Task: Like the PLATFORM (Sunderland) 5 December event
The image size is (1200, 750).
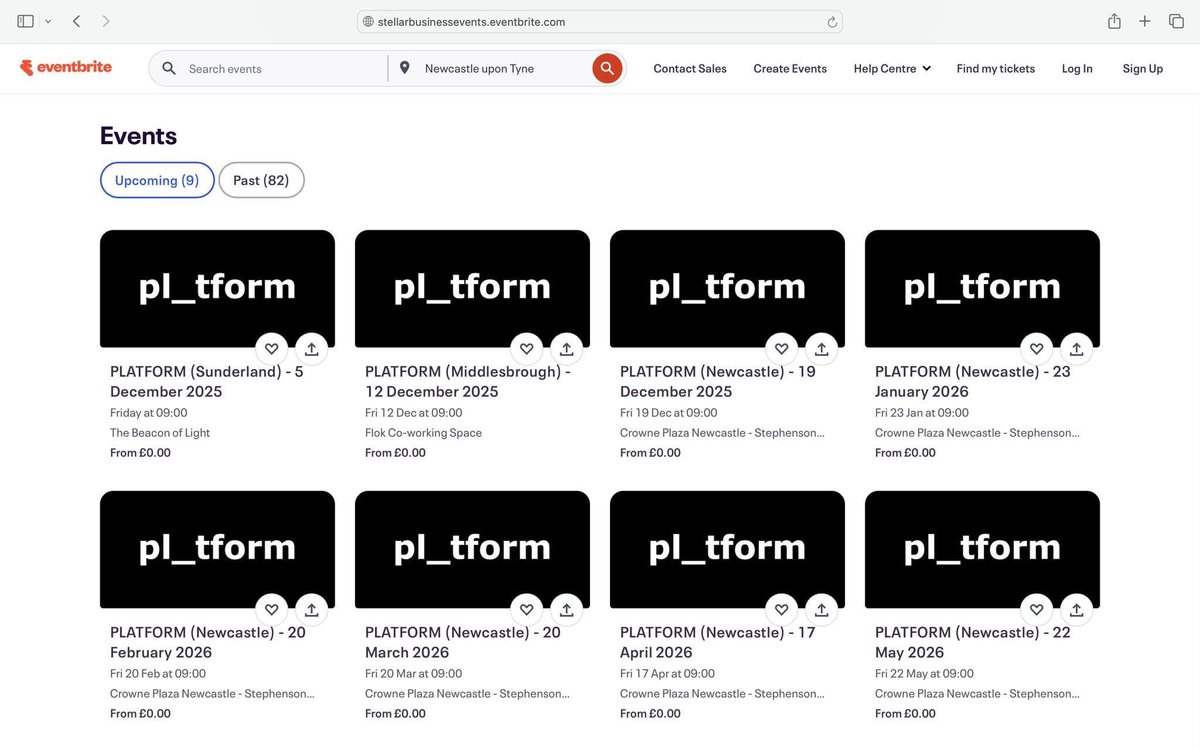Action: [x=272, y=349]
